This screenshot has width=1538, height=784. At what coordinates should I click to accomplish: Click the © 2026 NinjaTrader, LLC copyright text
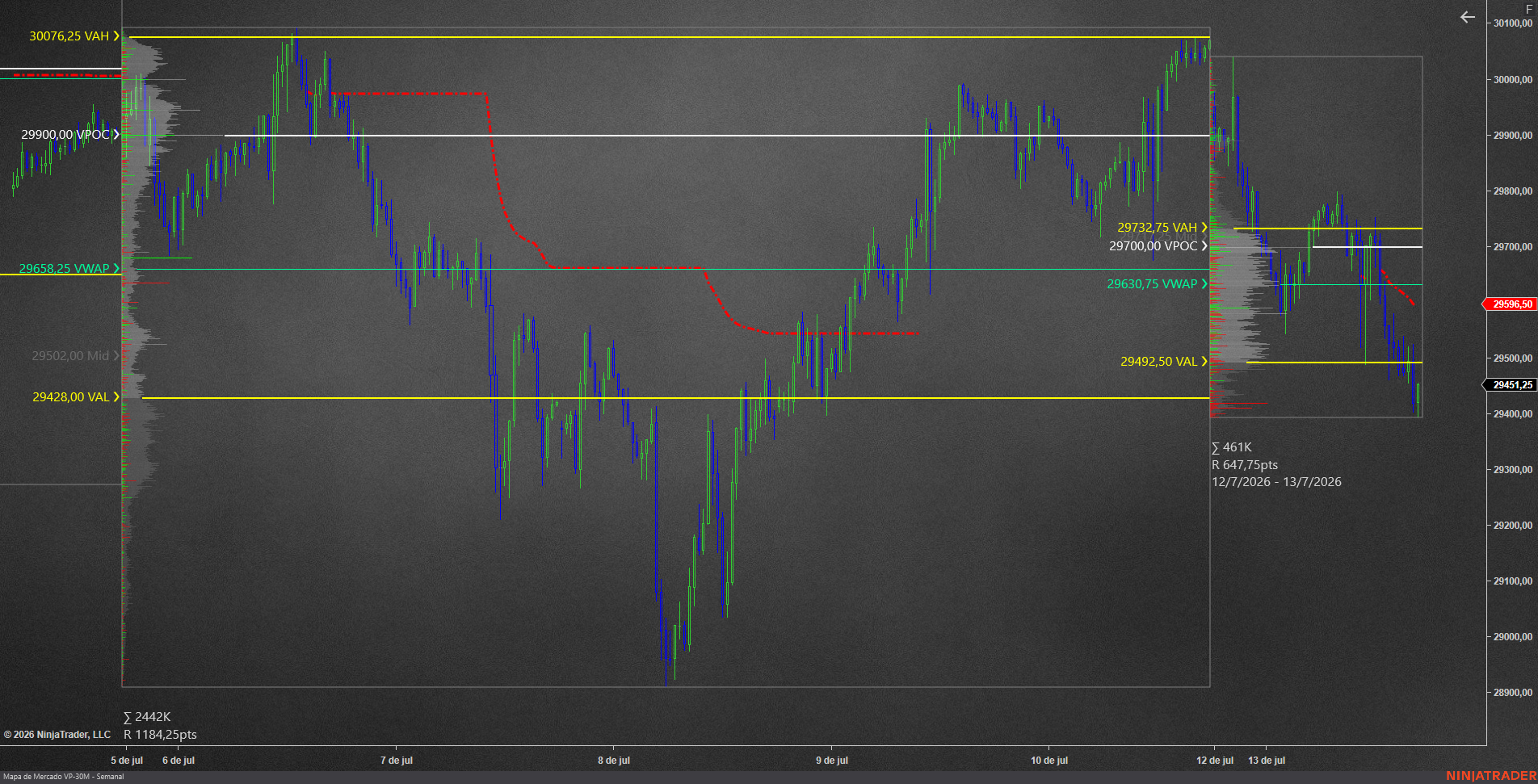coord(57,735)
